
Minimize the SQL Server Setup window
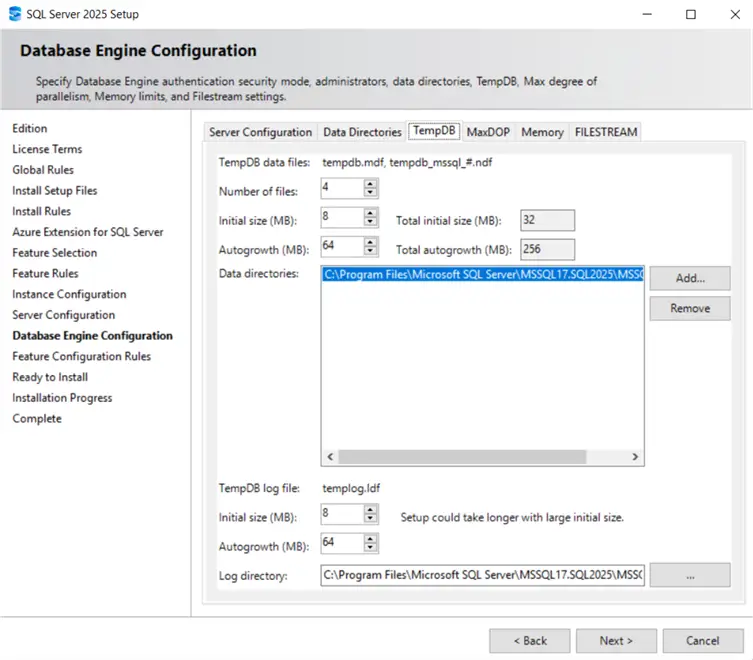(647, 14)
